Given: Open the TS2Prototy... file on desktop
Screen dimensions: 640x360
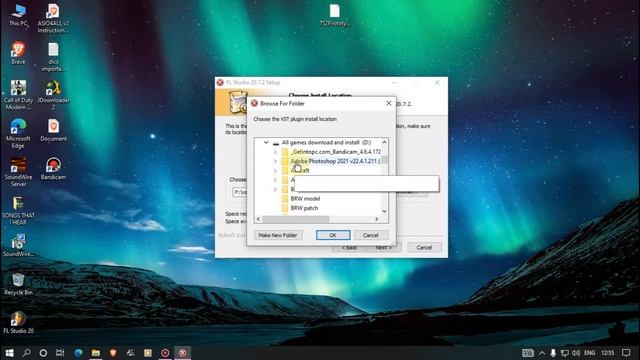Looking at the screenshot, I should click(335, 15).
